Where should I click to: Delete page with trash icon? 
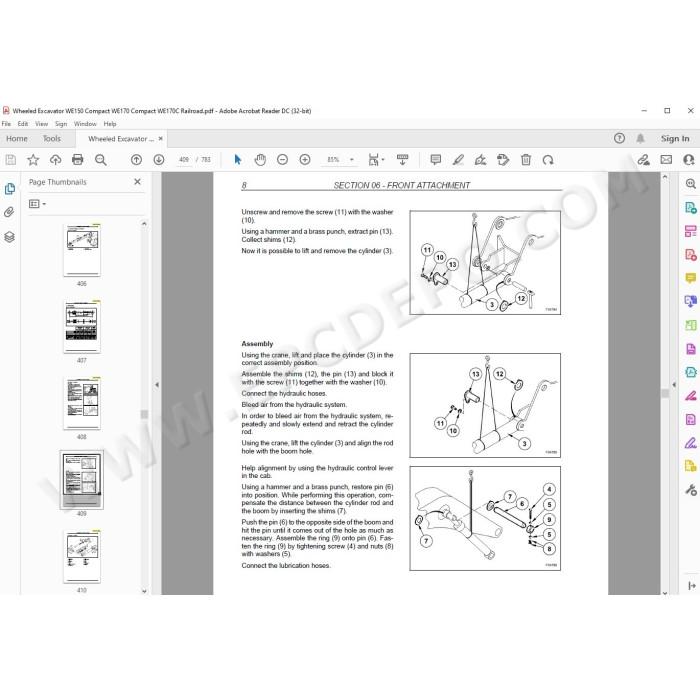[x=526, y=159]
